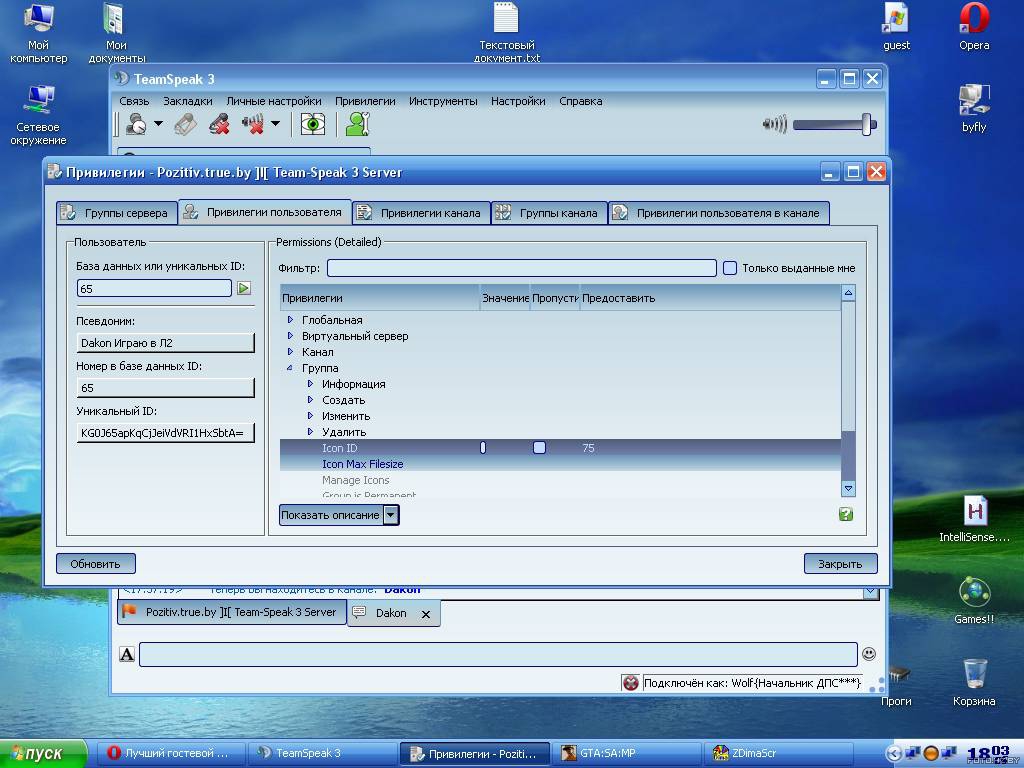Click the Обновить button
The image size is (1024, 768).
(x=95, y=564)
